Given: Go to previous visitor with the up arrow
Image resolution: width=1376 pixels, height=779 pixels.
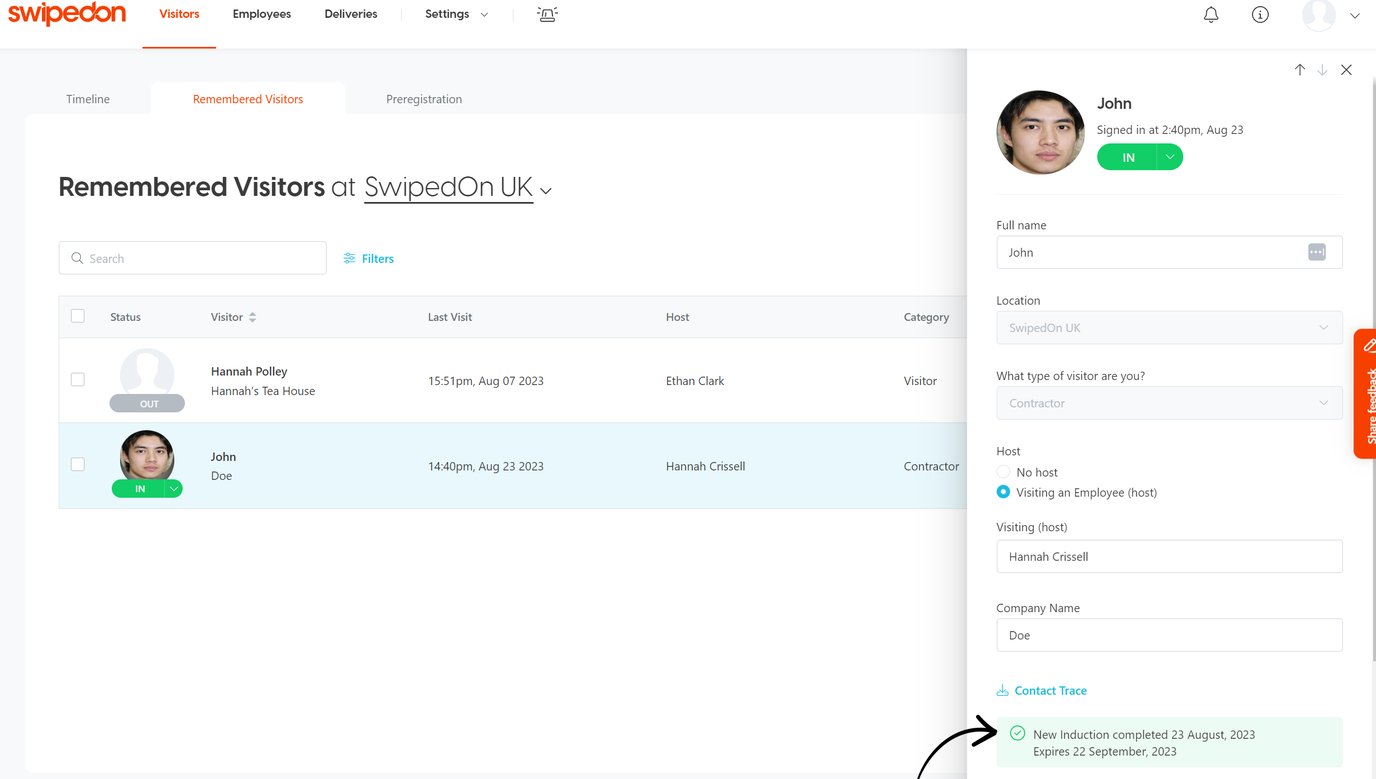Looking at the screenshot, I should tap(1300, 70).
